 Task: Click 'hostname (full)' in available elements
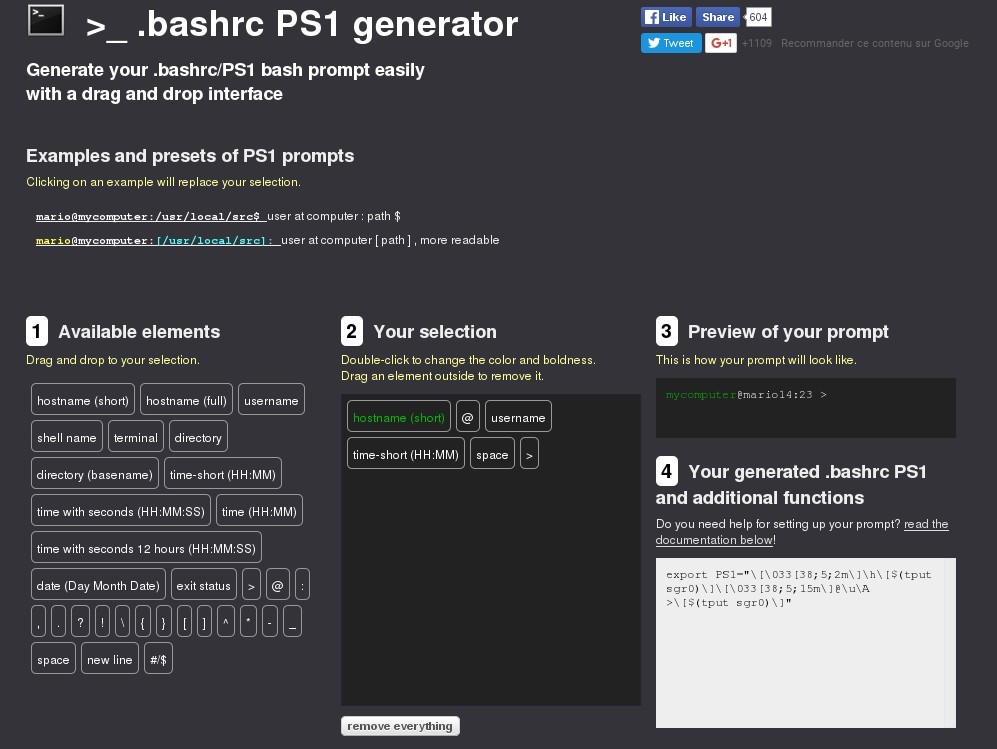pos(186,401)
